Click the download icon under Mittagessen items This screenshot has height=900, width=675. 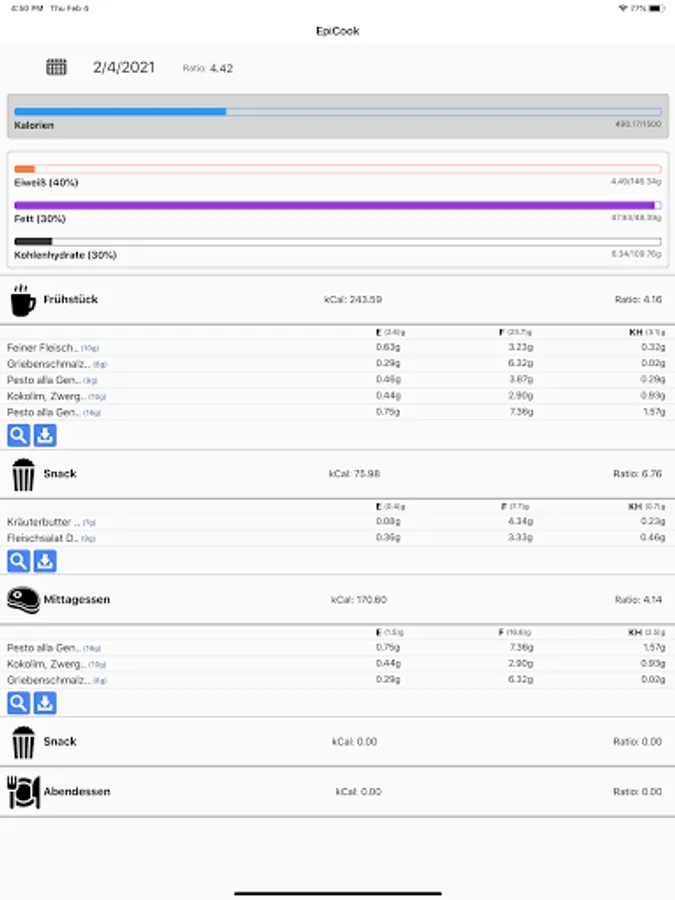pos(45,703)
